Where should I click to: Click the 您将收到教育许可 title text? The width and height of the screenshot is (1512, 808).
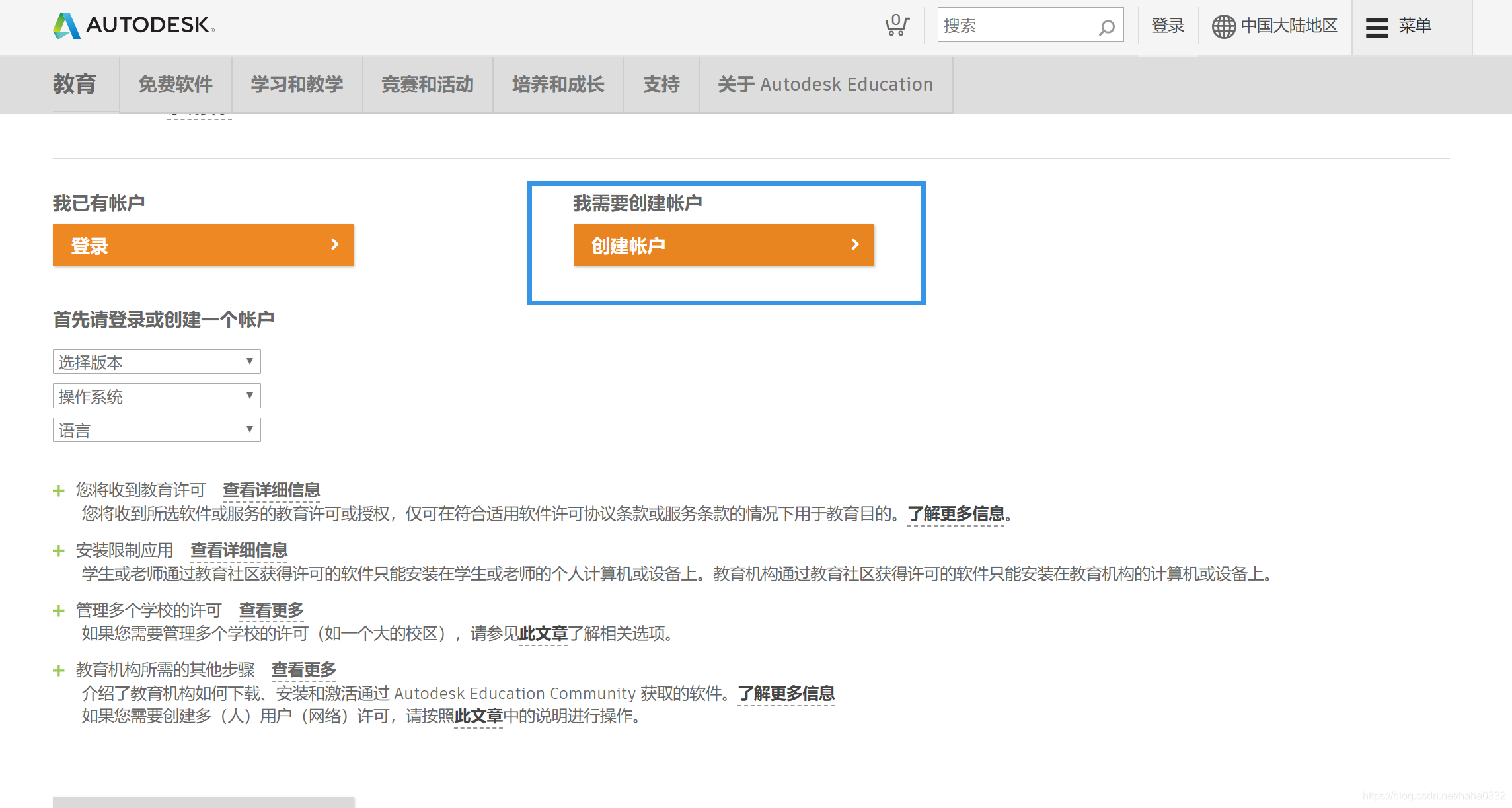point(141,490)
